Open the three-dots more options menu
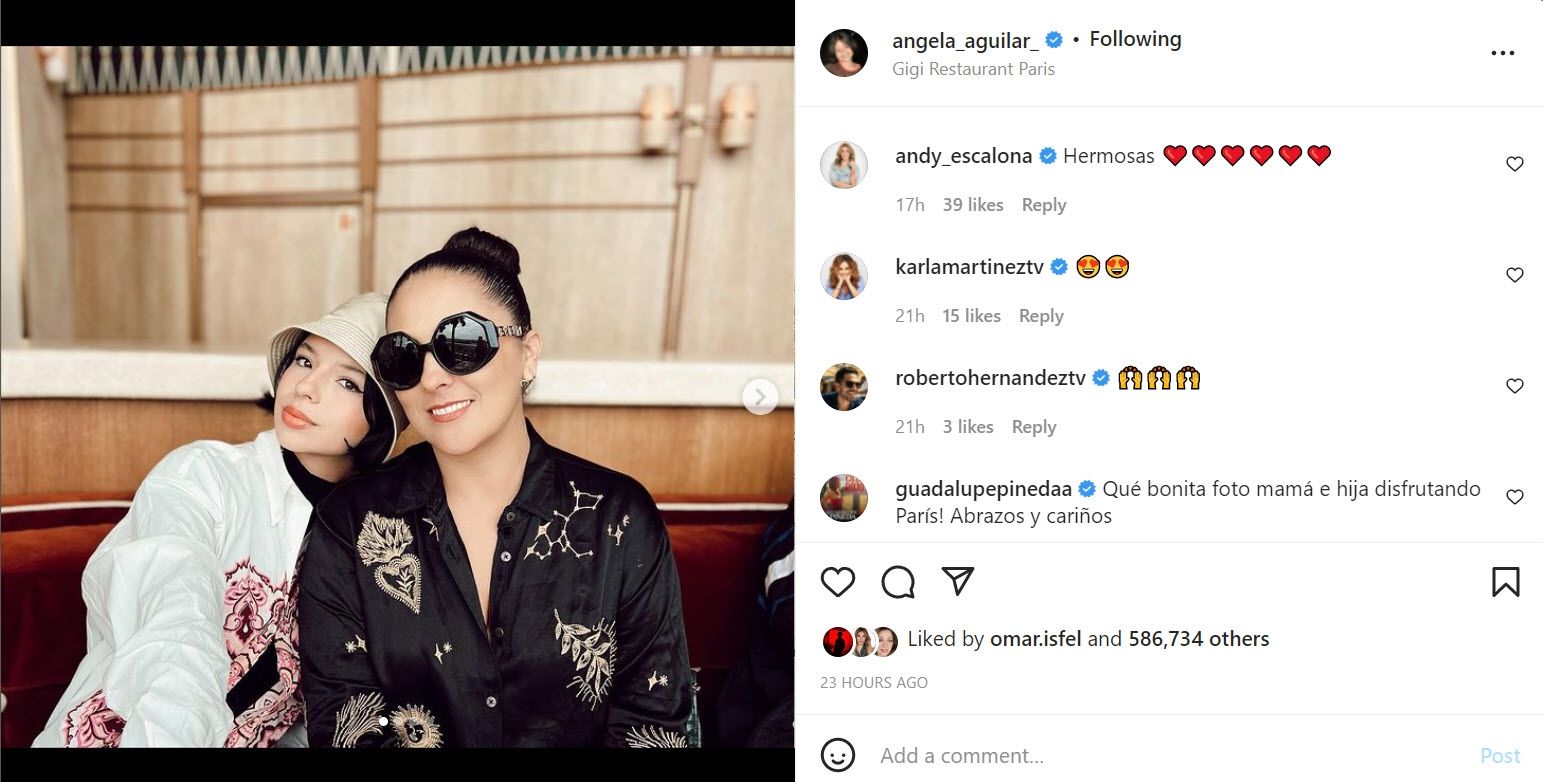Image resolution: width=1543 pixels, height=782 pixels. [x=1502, y=53]
